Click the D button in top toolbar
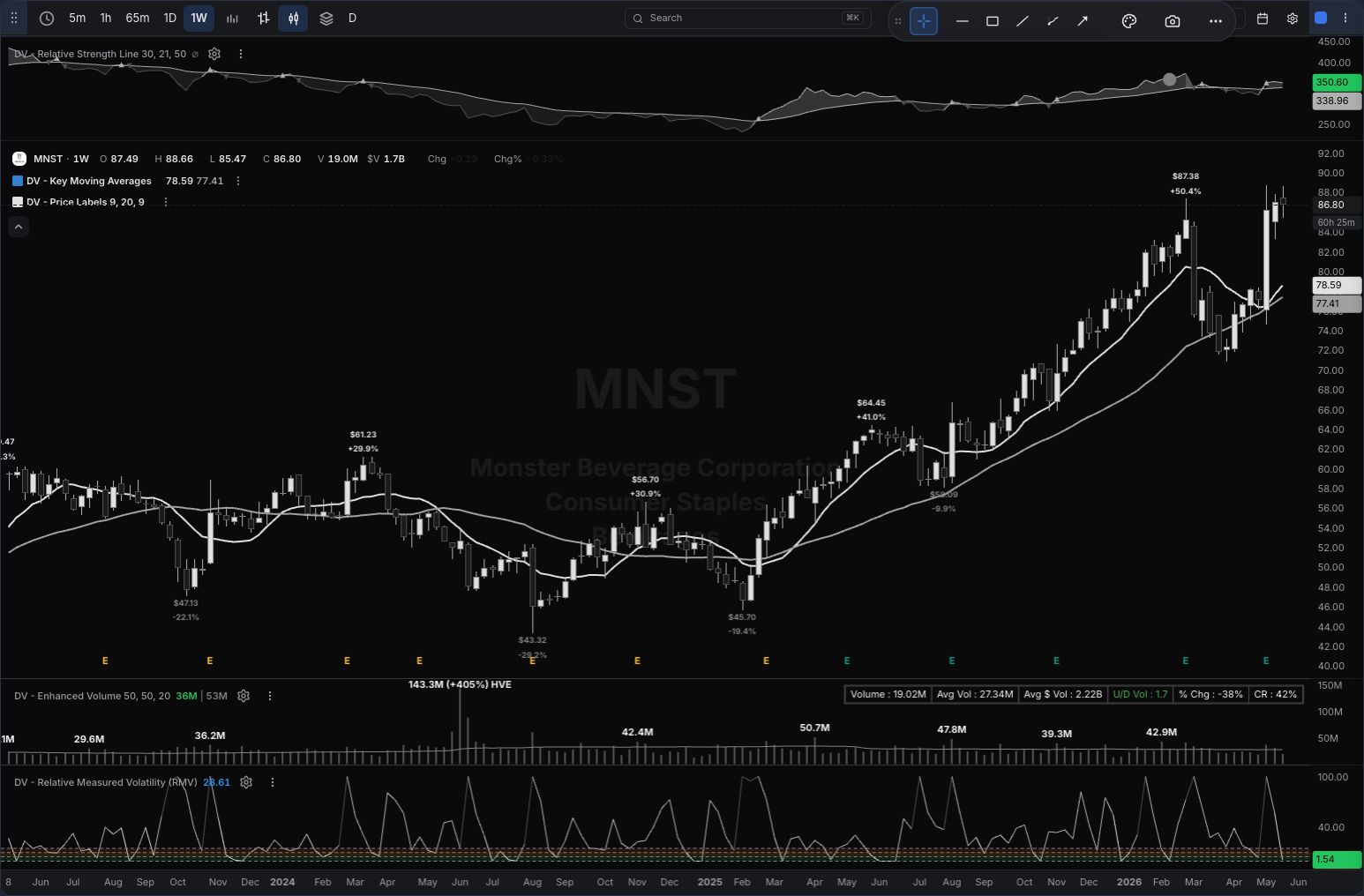This screenshot has width=1364, height=896. point(352,18)
